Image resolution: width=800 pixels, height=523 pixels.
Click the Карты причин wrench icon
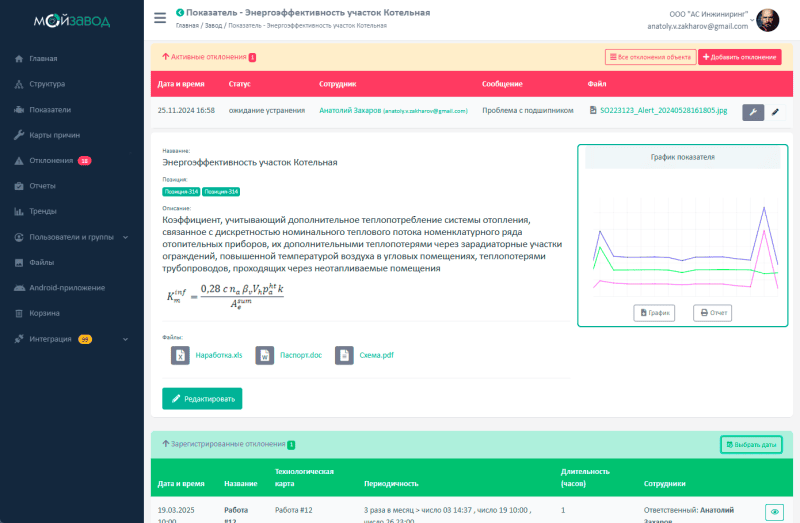pyautogui.click(x=19, y=135)
